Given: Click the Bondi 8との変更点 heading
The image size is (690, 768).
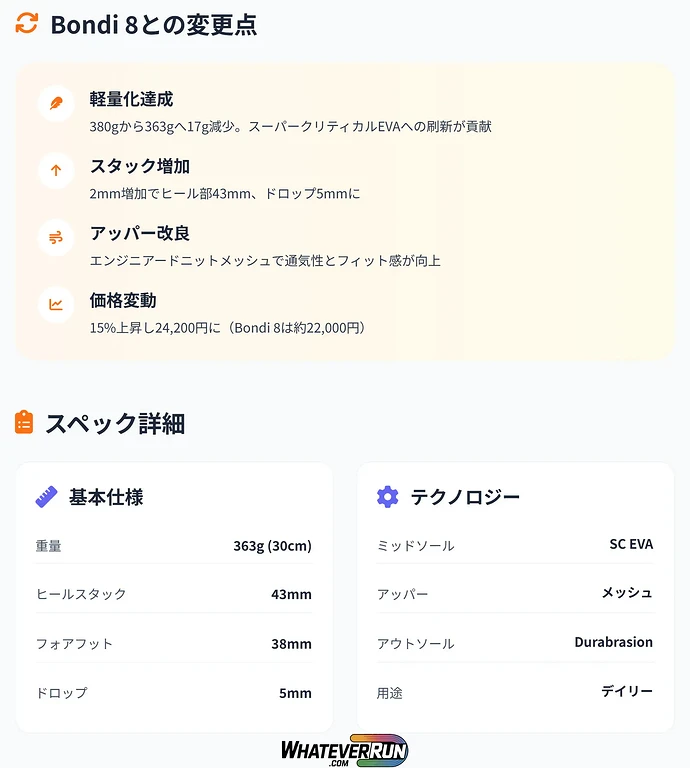Looking at the screenshot, I should pyautogui.click(x=154, y=25).
